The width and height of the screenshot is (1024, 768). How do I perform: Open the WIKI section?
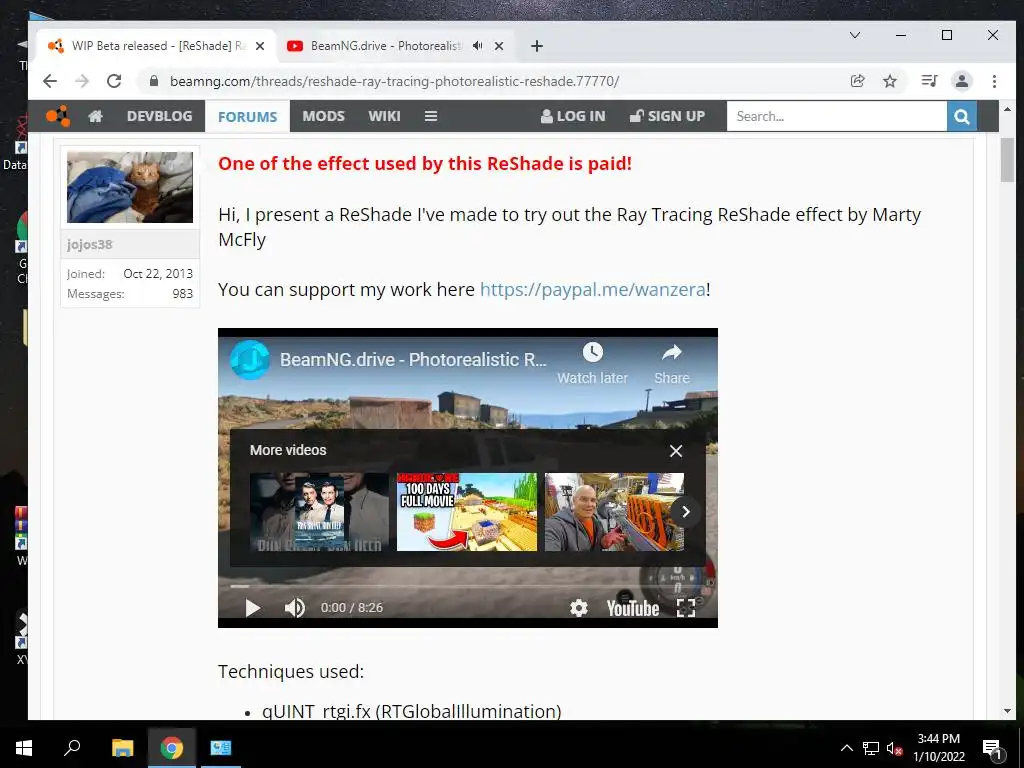(384, 116)
